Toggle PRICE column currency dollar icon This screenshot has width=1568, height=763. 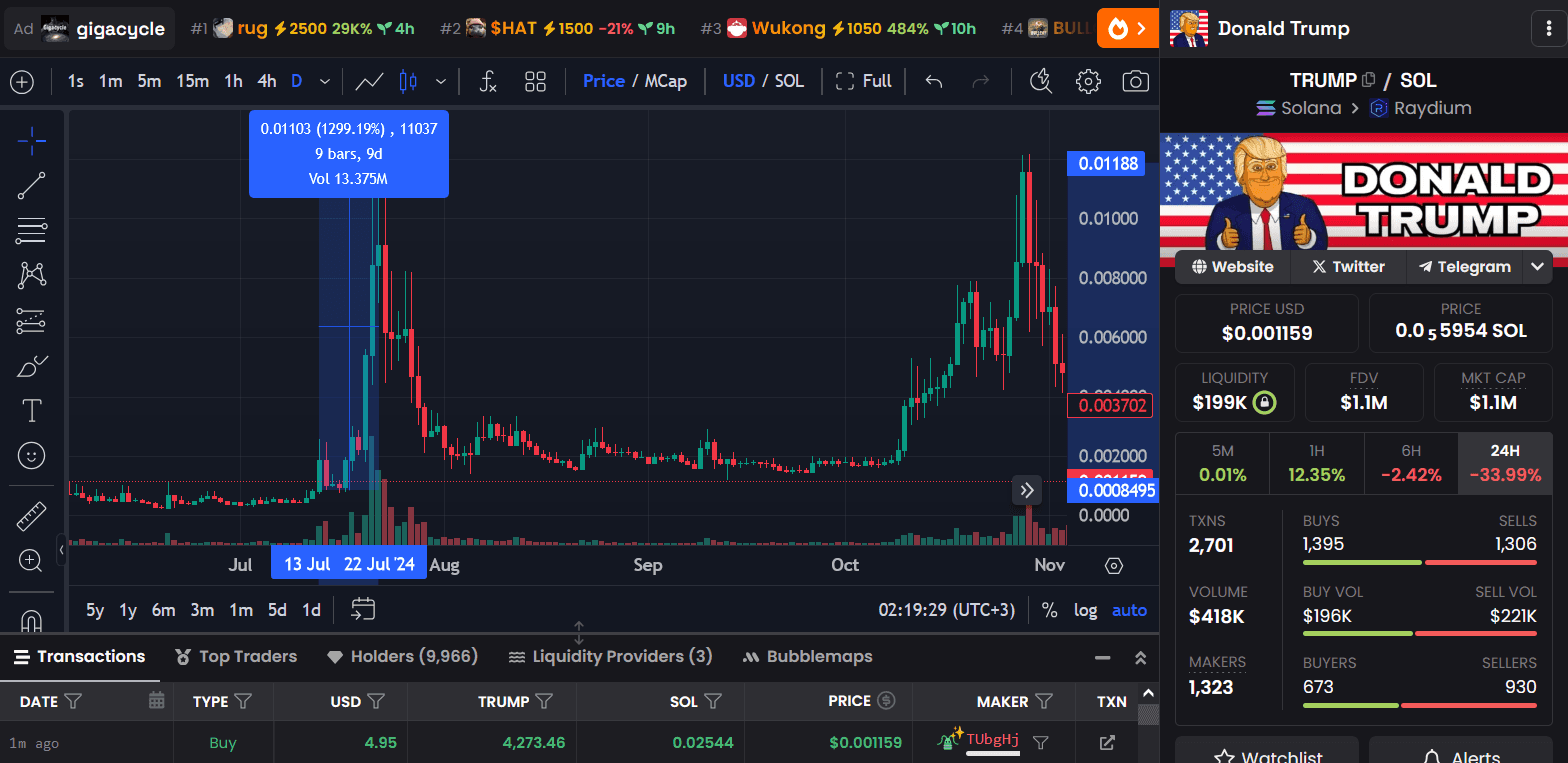point(886,701)
